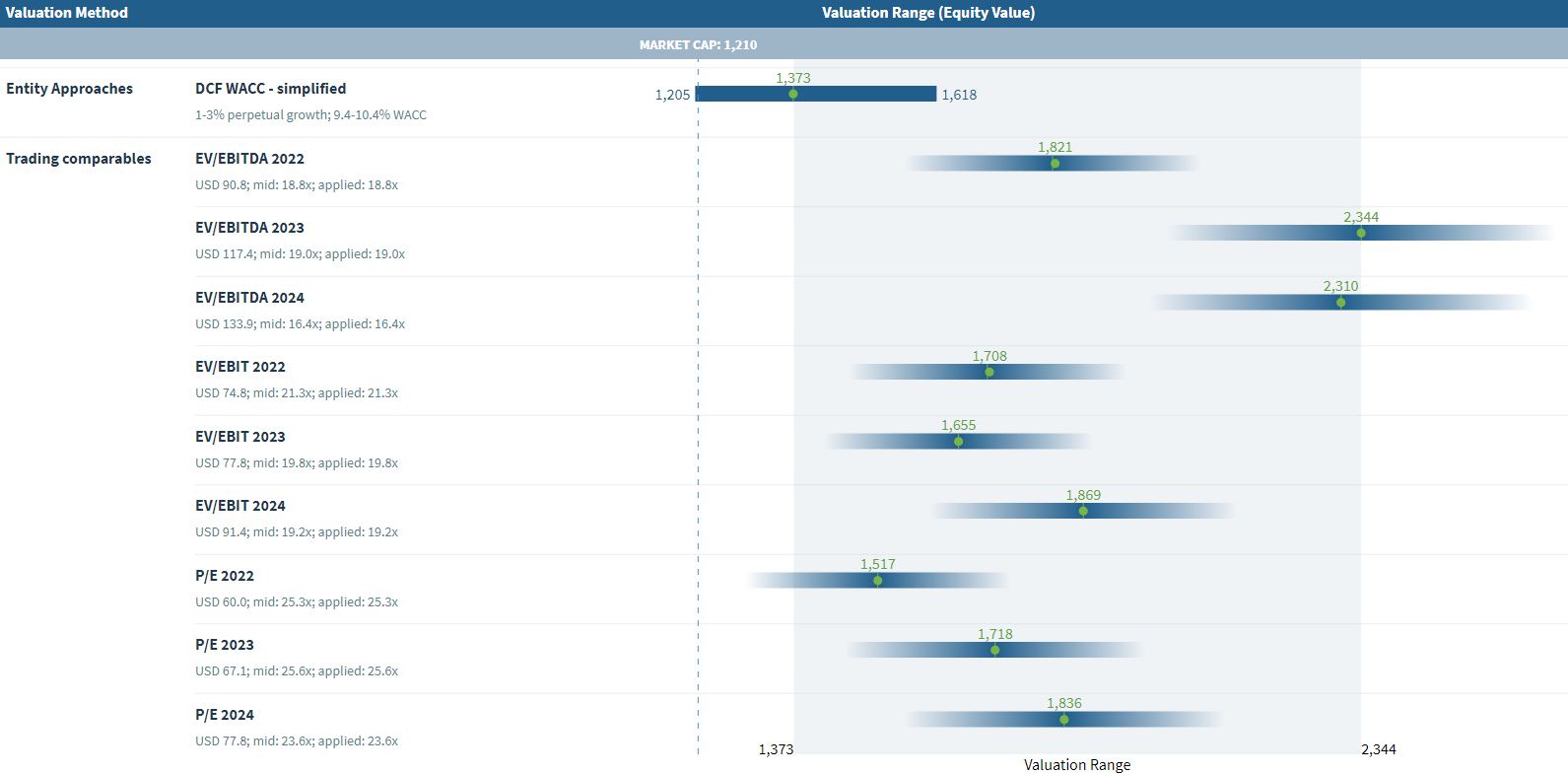Select the 1,821 midpoint dot for EV/EBITDA 2022
The height and width of the screenshot is (774, 1568).
point(1055,164)
